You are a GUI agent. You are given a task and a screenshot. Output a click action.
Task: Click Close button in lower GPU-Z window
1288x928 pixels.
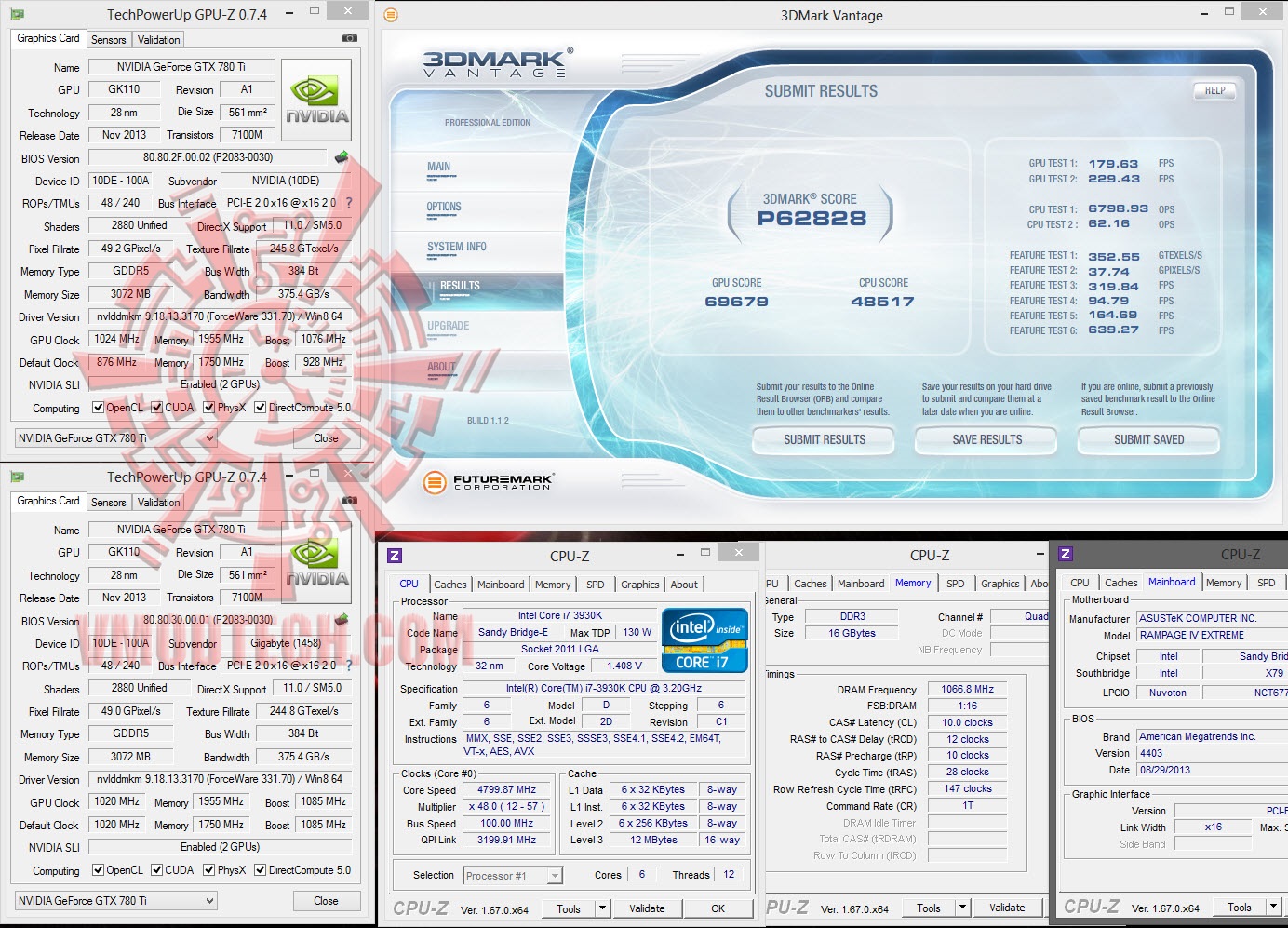pyautogui.click(x=326, y=901)
